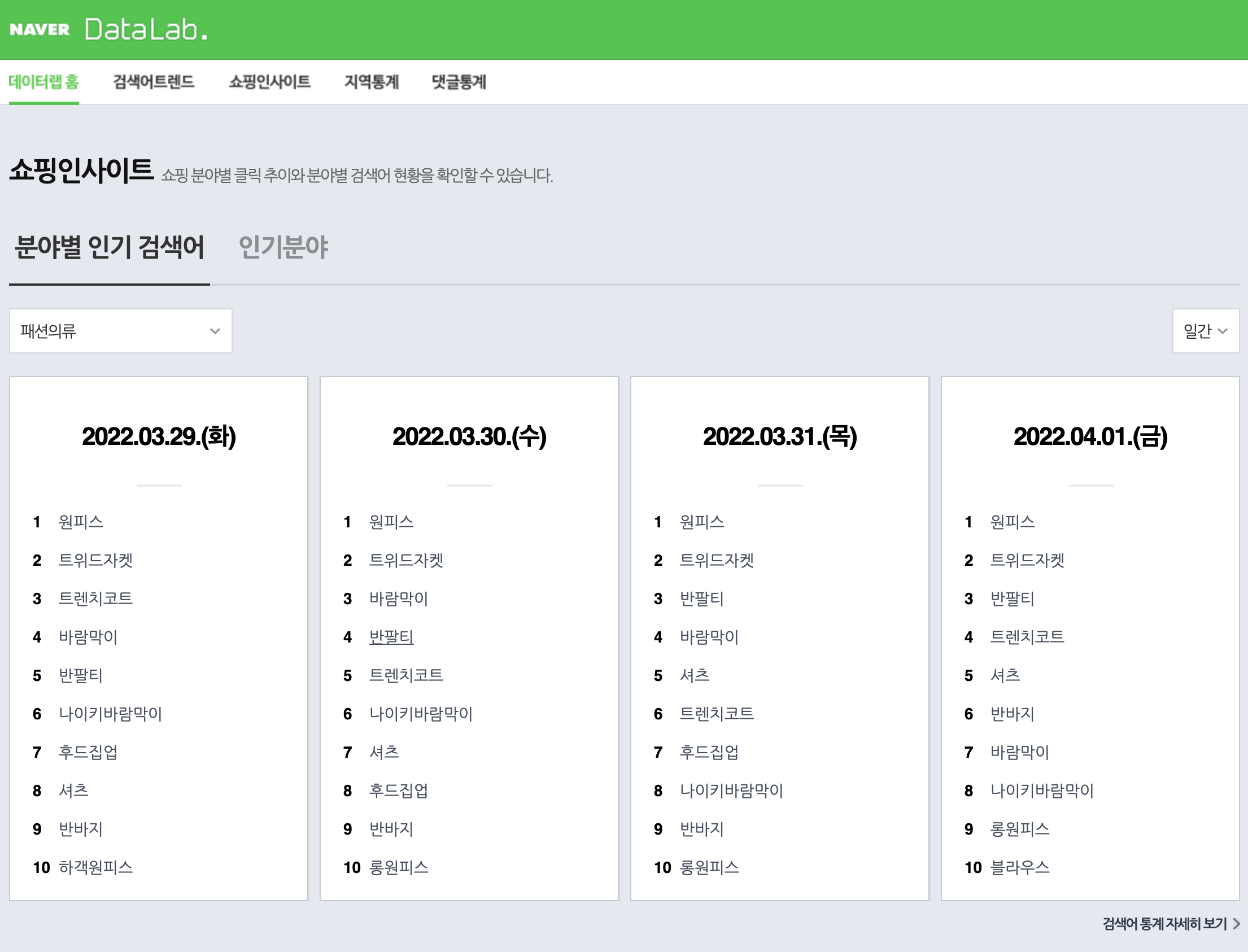Go to 쇼핑인사이트 menu tab
This screenshot has width=1248, height=952.
269,82
